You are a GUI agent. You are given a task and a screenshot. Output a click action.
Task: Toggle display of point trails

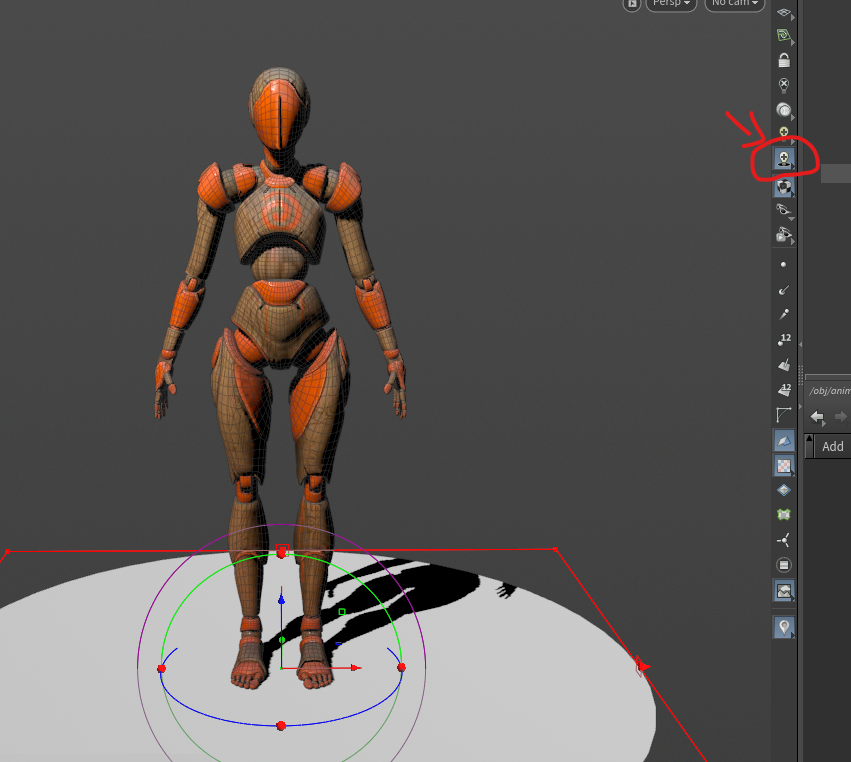click(x=784, y=315)
